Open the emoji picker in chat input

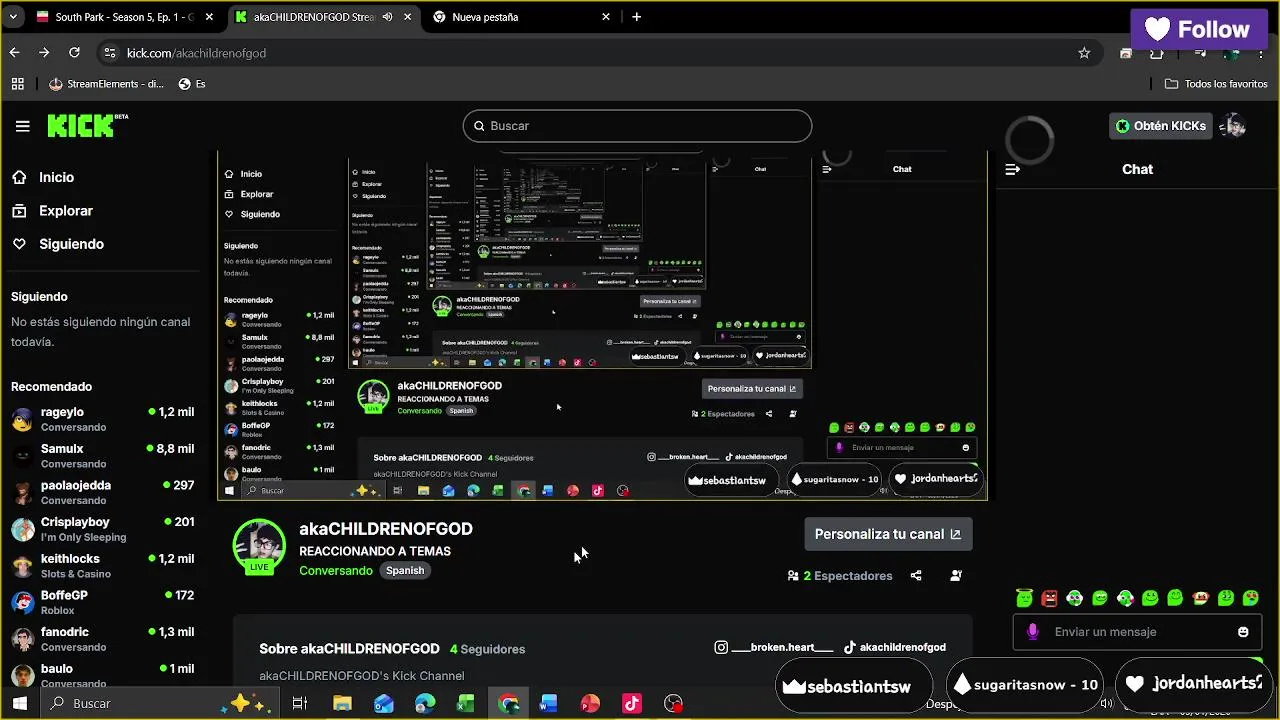pyautogui.click(x=1243, y=632)
